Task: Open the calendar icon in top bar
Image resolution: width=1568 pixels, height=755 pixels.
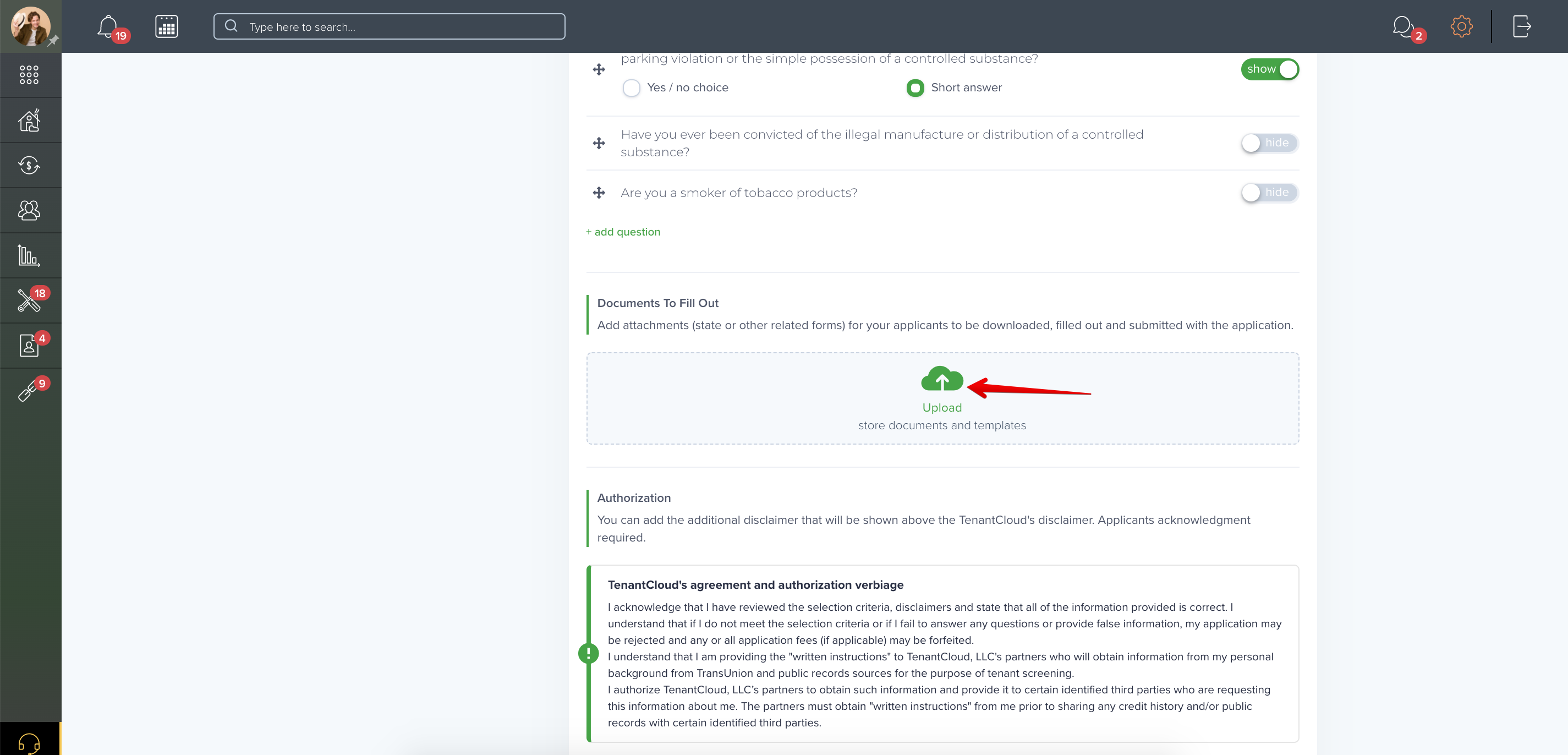Action: coord(166,26)
